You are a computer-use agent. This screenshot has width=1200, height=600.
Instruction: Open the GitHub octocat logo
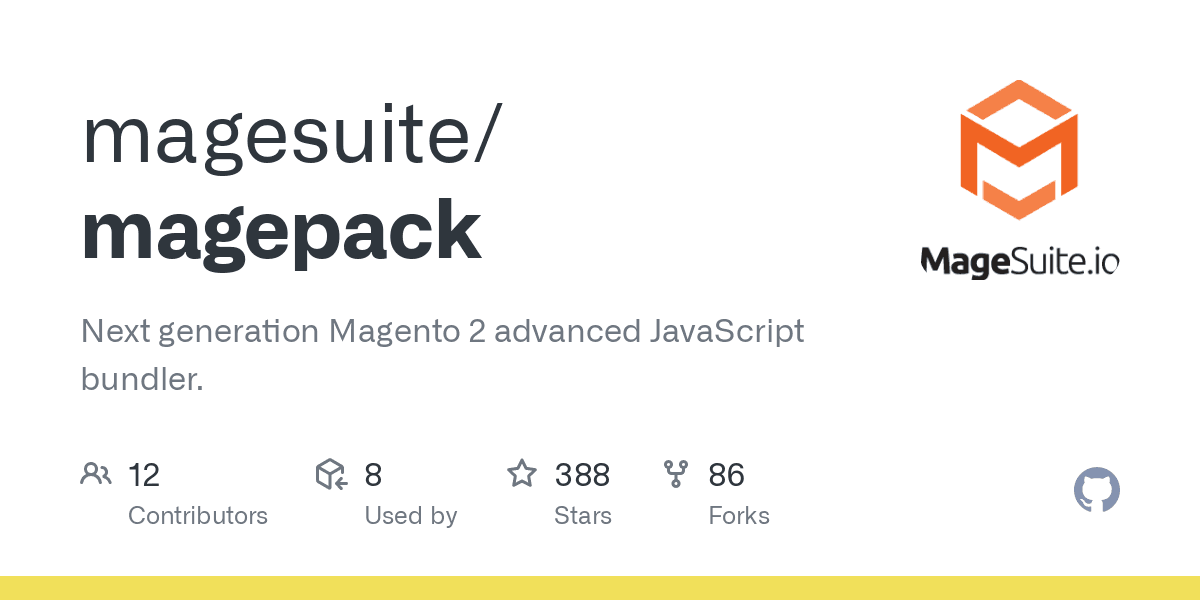[1096, 491]
